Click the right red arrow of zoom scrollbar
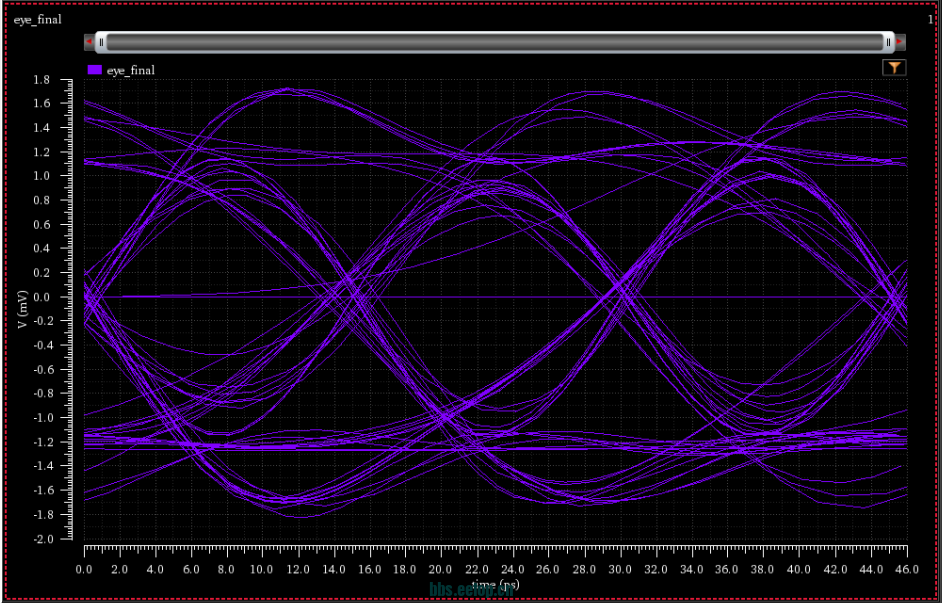The image size is (942, 603). [900, 42]
